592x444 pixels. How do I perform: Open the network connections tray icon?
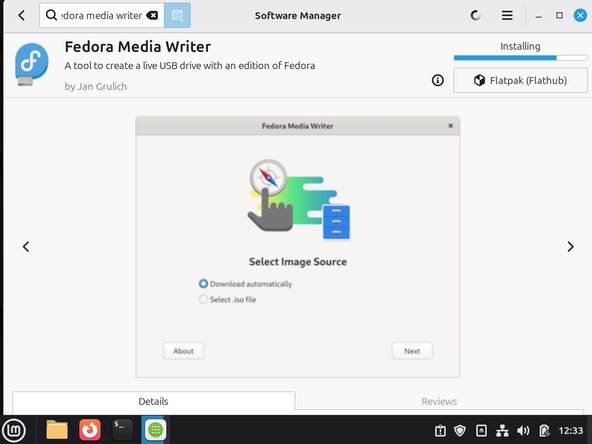coord(502,430)
